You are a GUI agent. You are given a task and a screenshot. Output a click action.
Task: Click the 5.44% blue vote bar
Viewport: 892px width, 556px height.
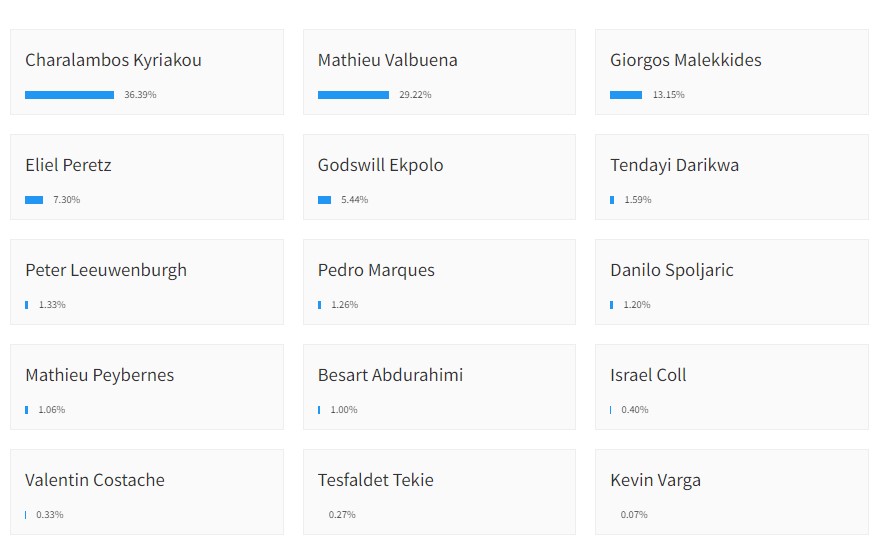(324, 200)
